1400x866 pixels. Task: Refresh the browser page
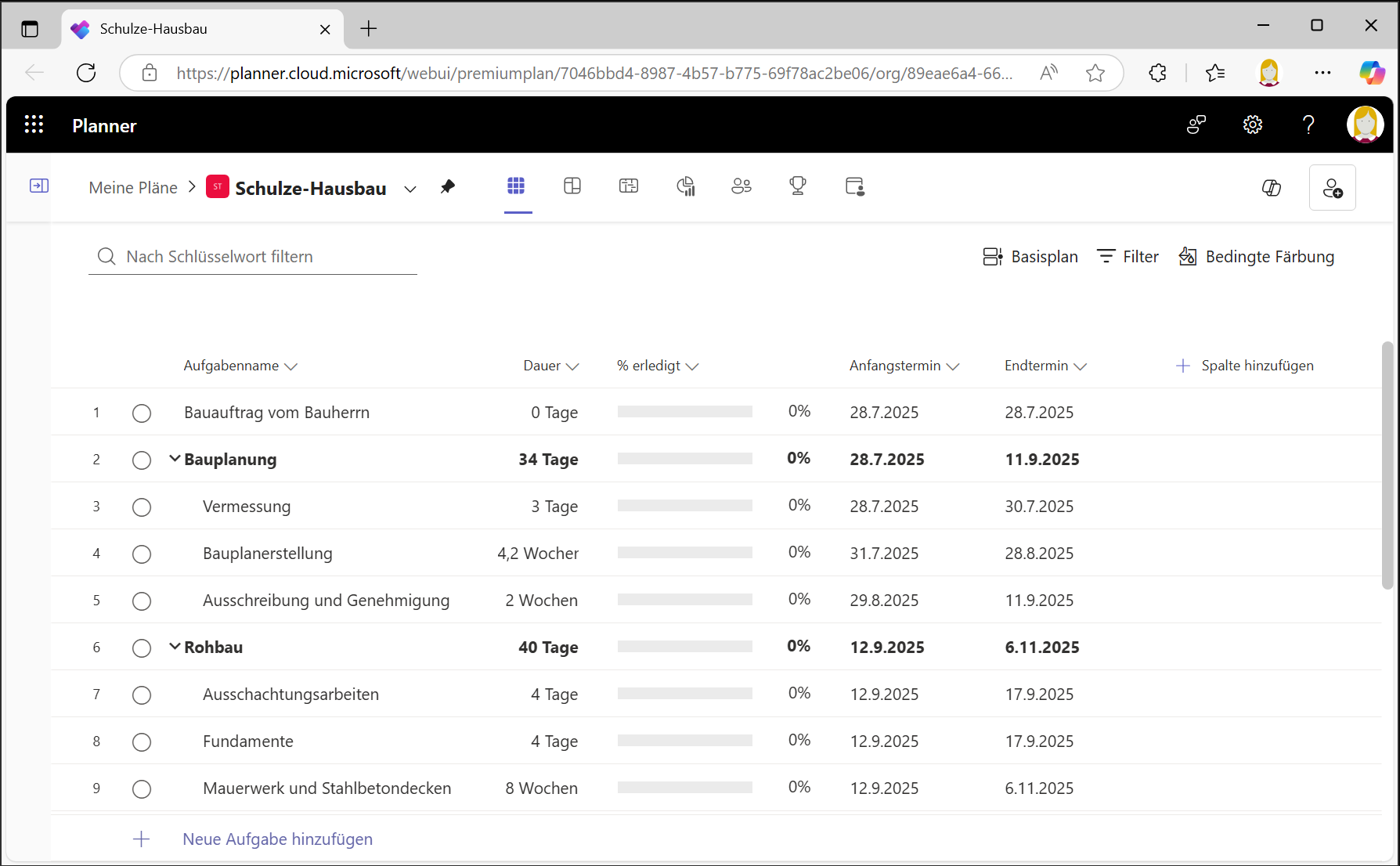click(x=86, y=73)
